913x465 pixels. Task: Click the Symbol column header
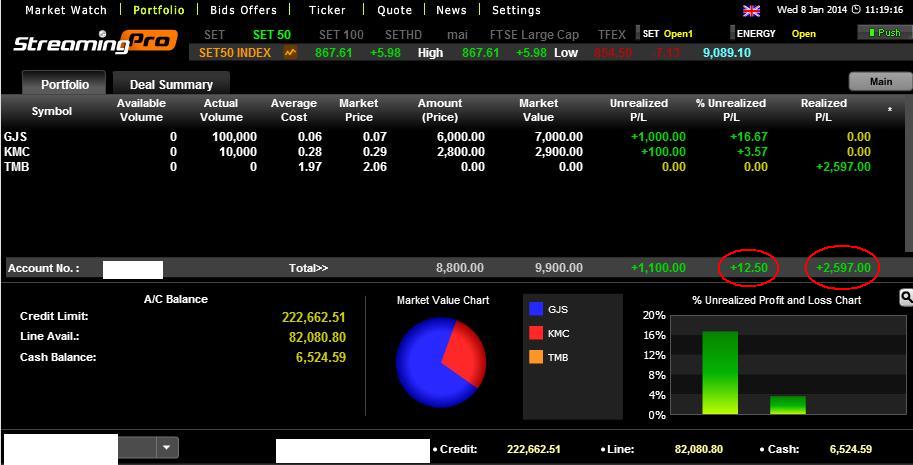point(52,111)
